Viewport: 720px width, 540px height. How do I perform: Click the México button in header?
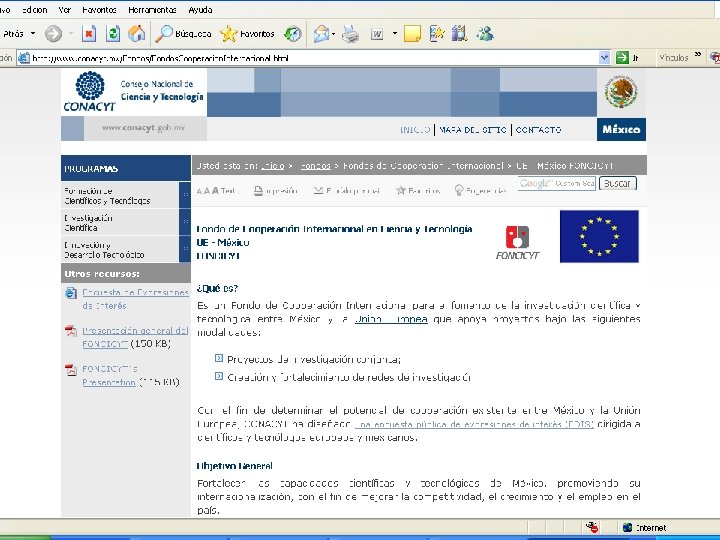(x=621, y=129)
